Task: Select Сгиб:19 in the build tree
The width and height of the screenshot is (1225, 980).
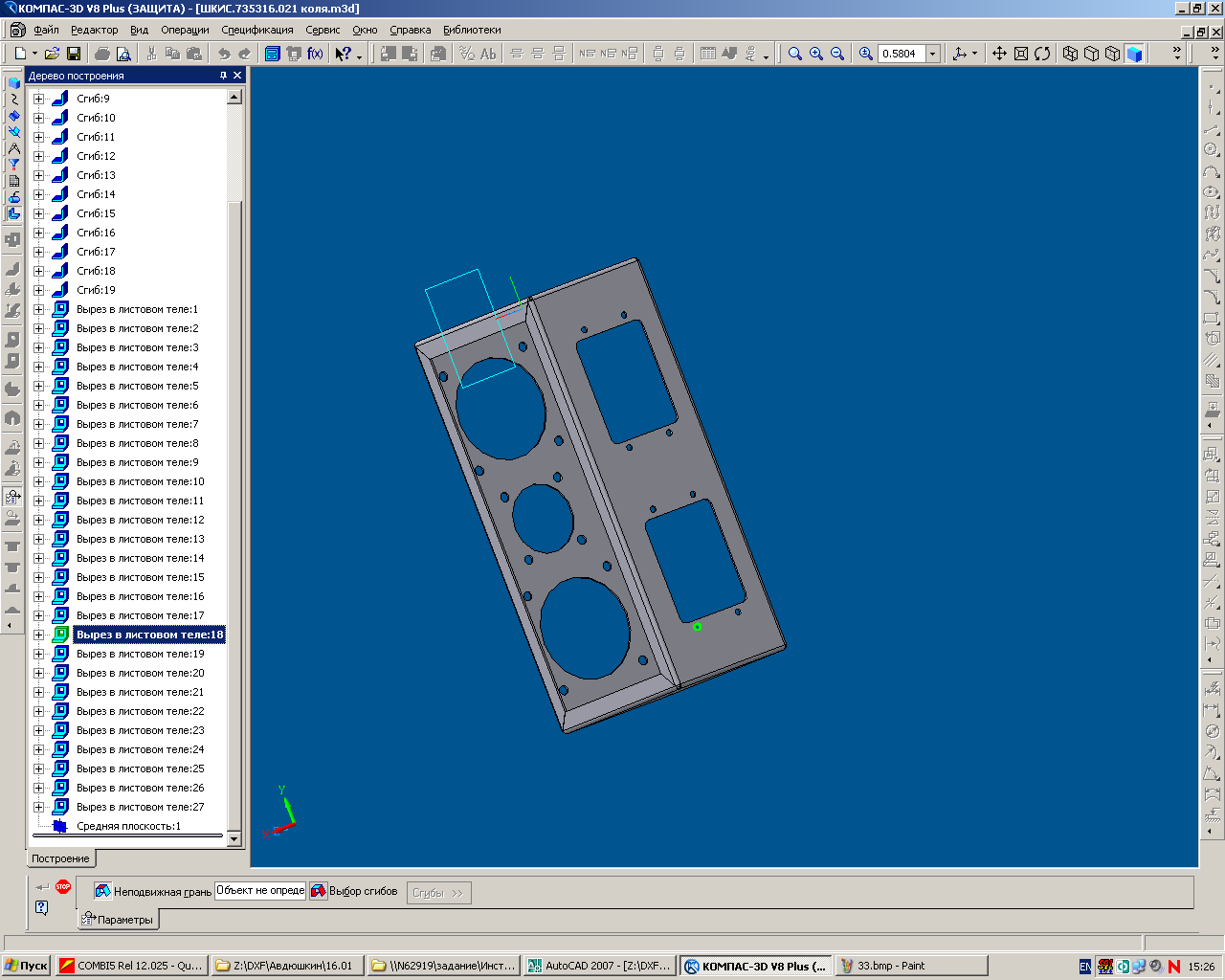Action: click(96, 290)
